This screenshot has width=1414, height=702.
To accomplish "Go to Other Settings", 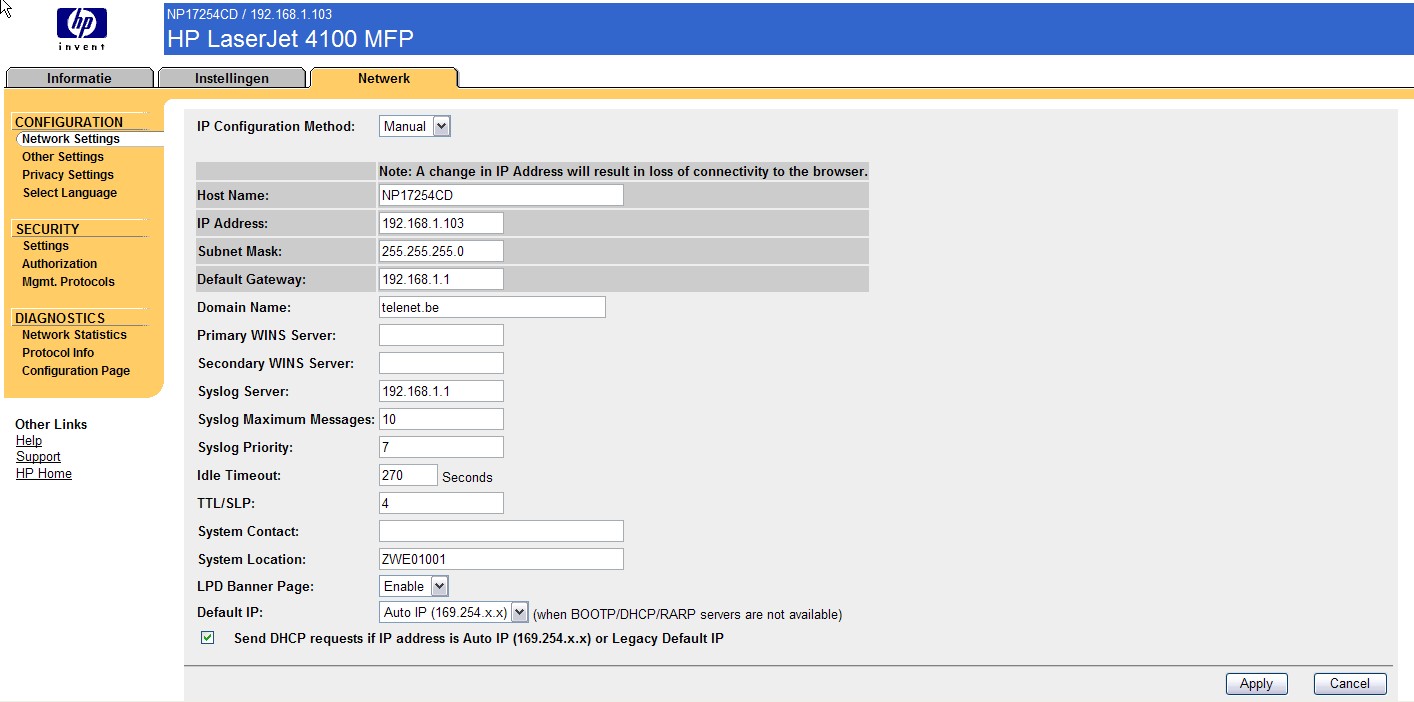I will (x=63, y=157).
